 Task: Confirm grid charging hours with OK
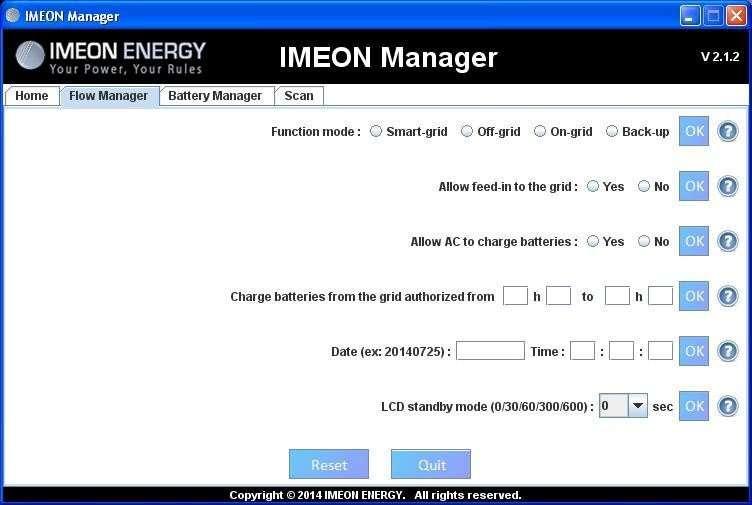tap(694, 296)
